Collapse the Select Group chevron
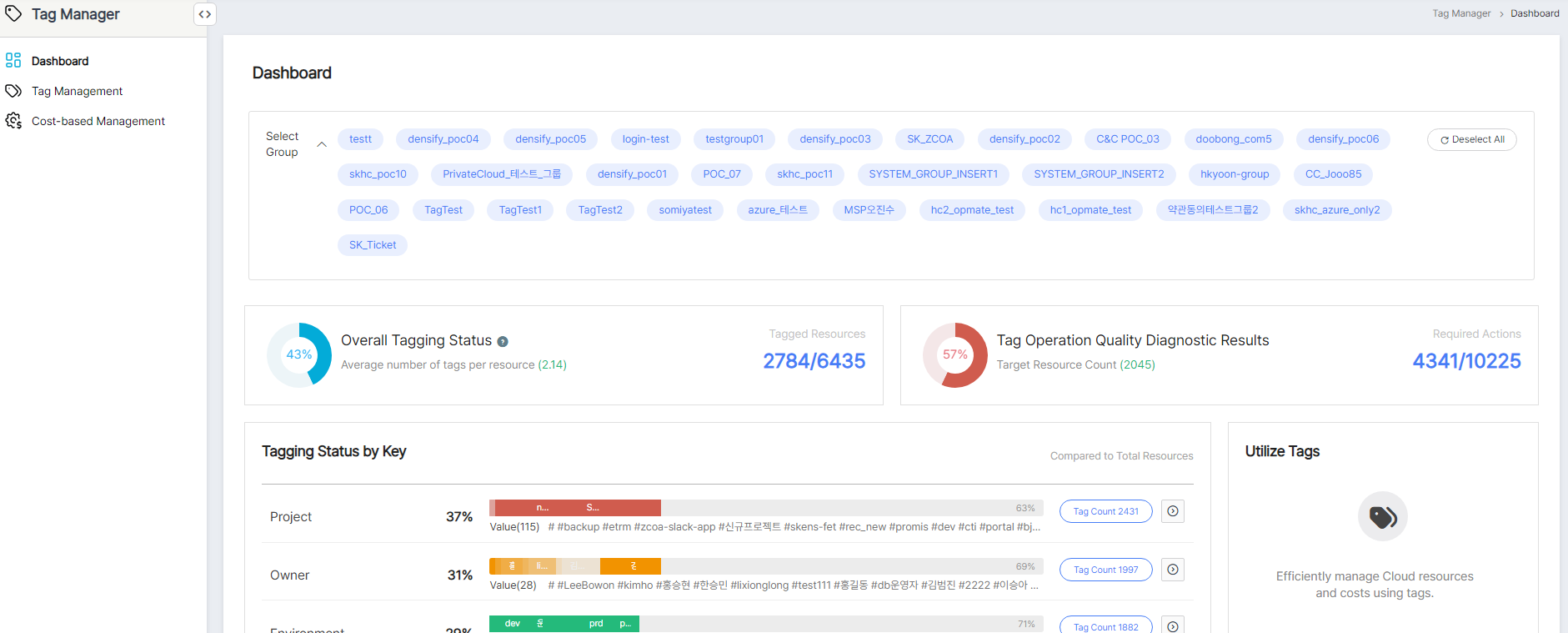Viewport: 1568px width, 633px height. (322, 144)
